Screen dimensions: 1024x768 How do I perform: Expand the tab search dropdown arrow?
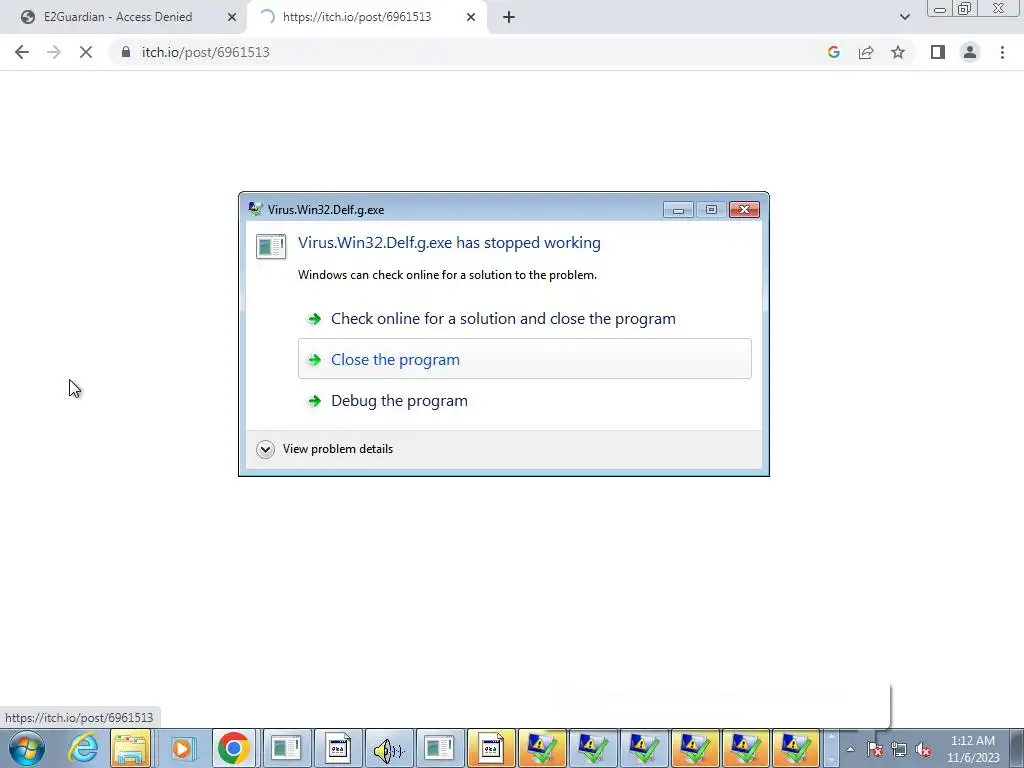click(x=904, y=17)
